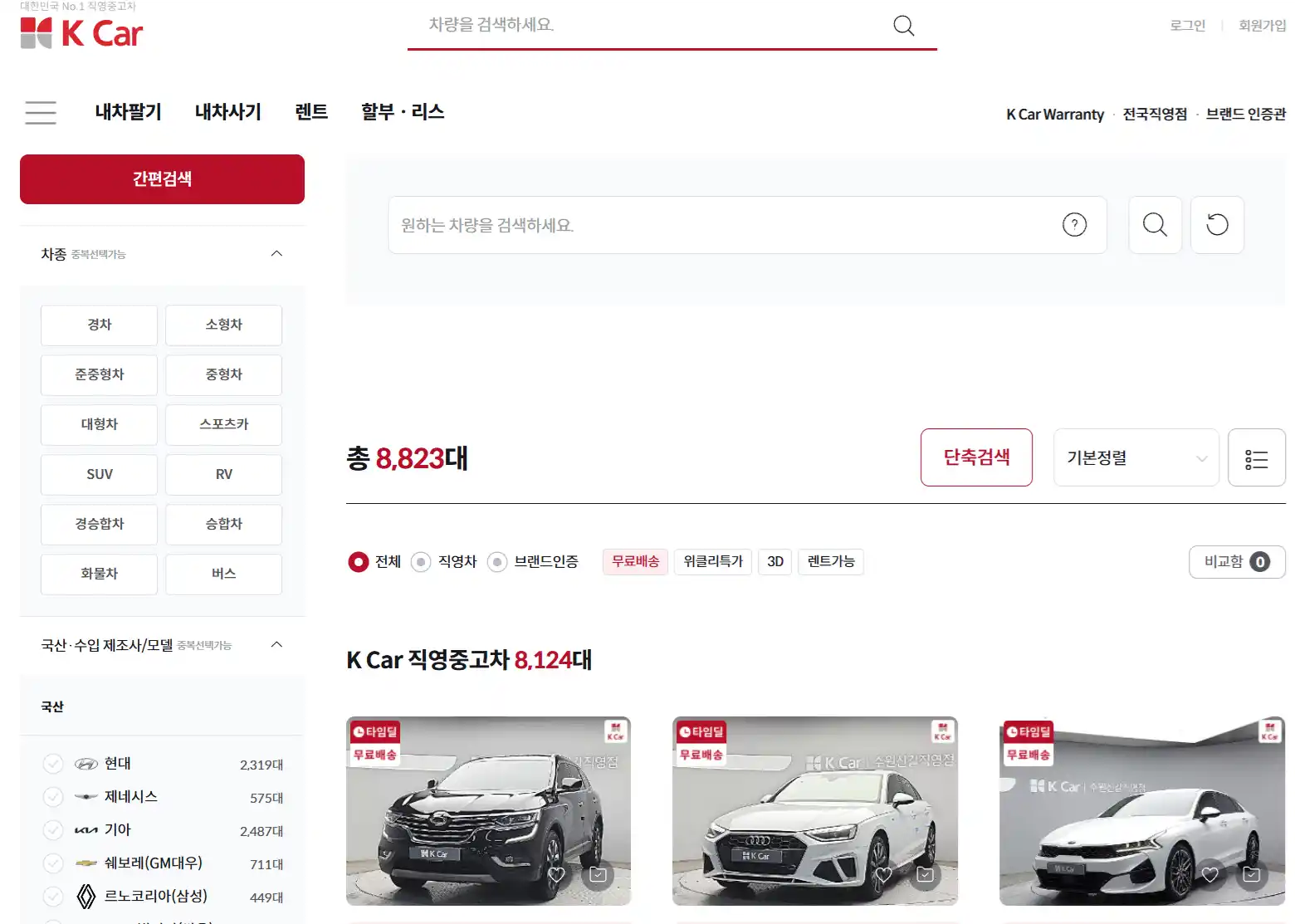Favorite the black SUV with heart icon
Image resolution: width=1295 pixels, height=924 pixels.
pyautogui.click(x=556, y=874)
